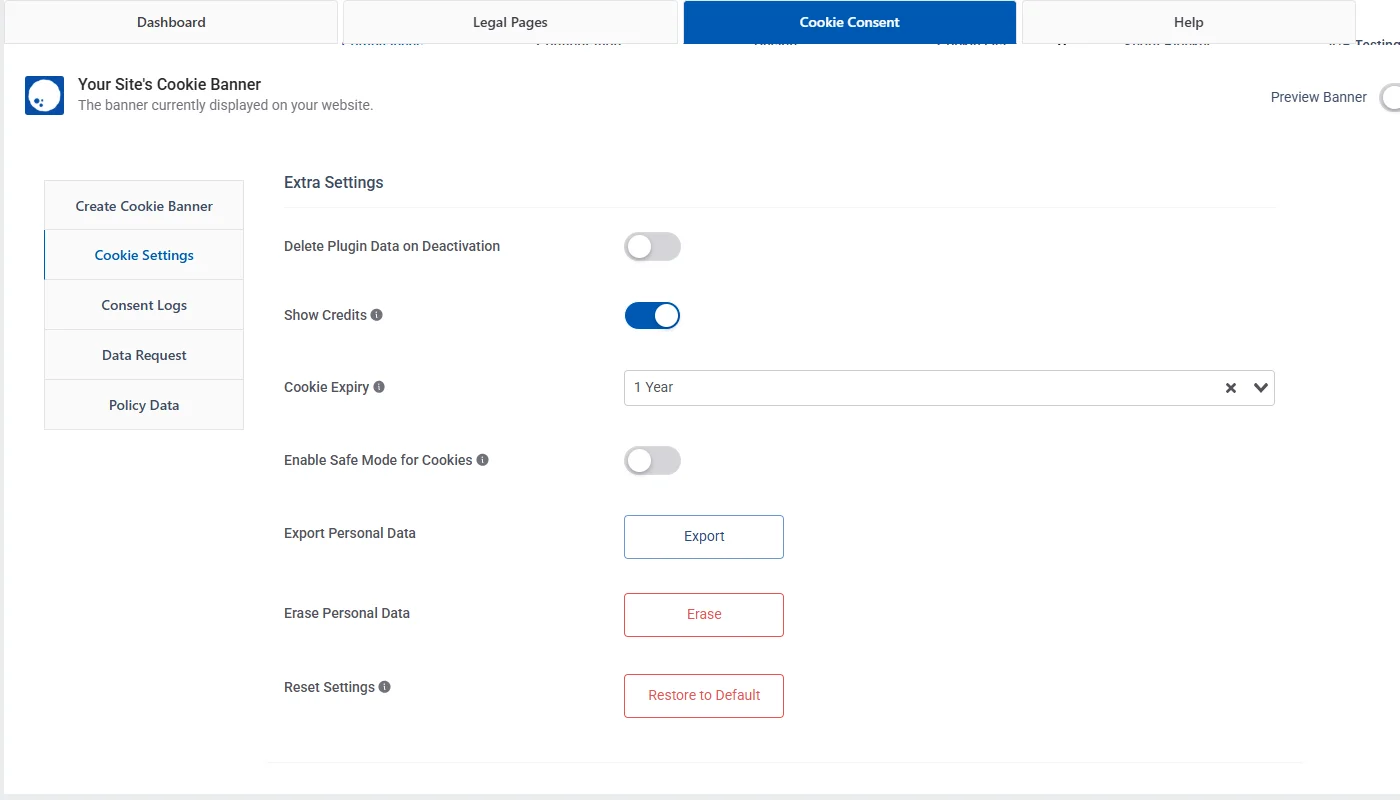This screenshot has width=1400, height=800.
Task: Toggle Delete Plugin Data on Deactivation
Action: (652, 247)
